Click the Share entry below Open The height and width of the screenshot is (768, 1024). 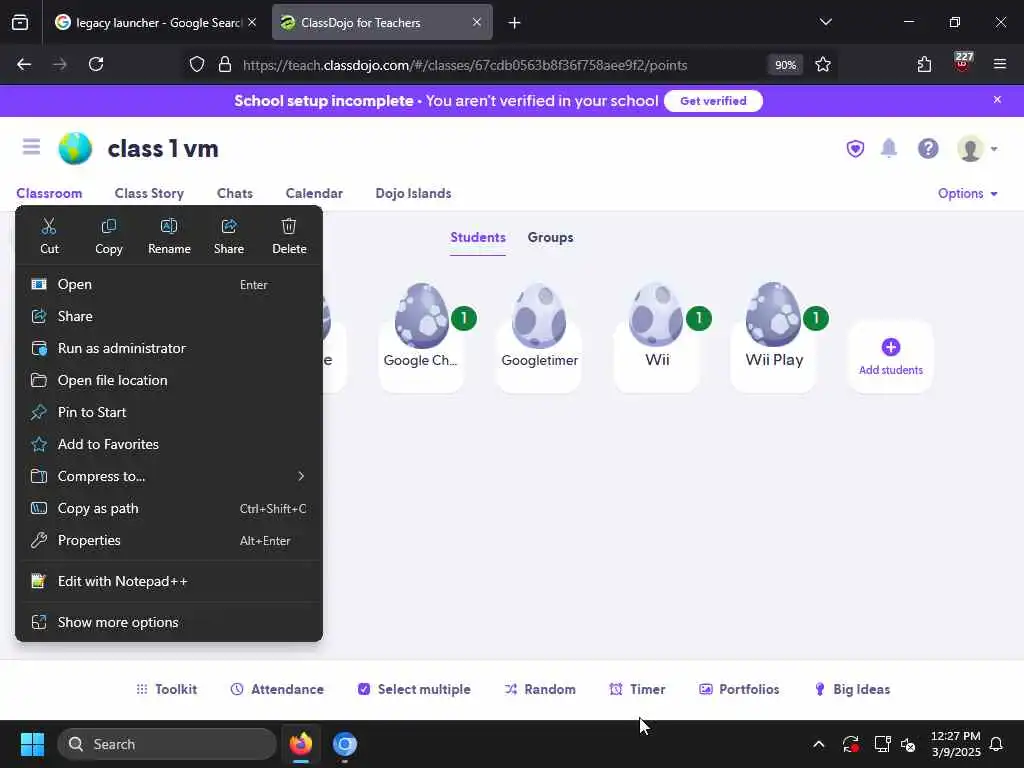pos(169,316)
